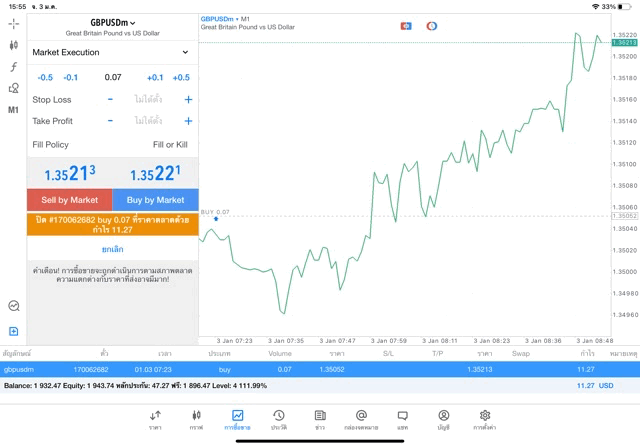Decrease volume by -0.5
This screenshot has width=640, height=447.
click(45, 77)
